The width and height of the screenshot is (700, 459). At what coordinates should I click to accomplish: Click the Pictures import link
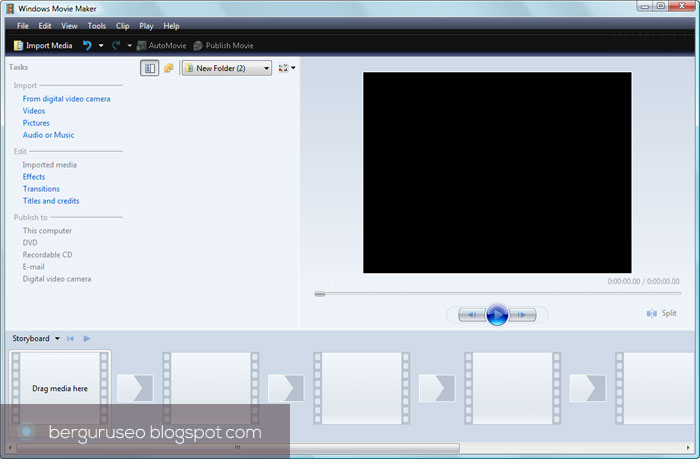[36, 123]
